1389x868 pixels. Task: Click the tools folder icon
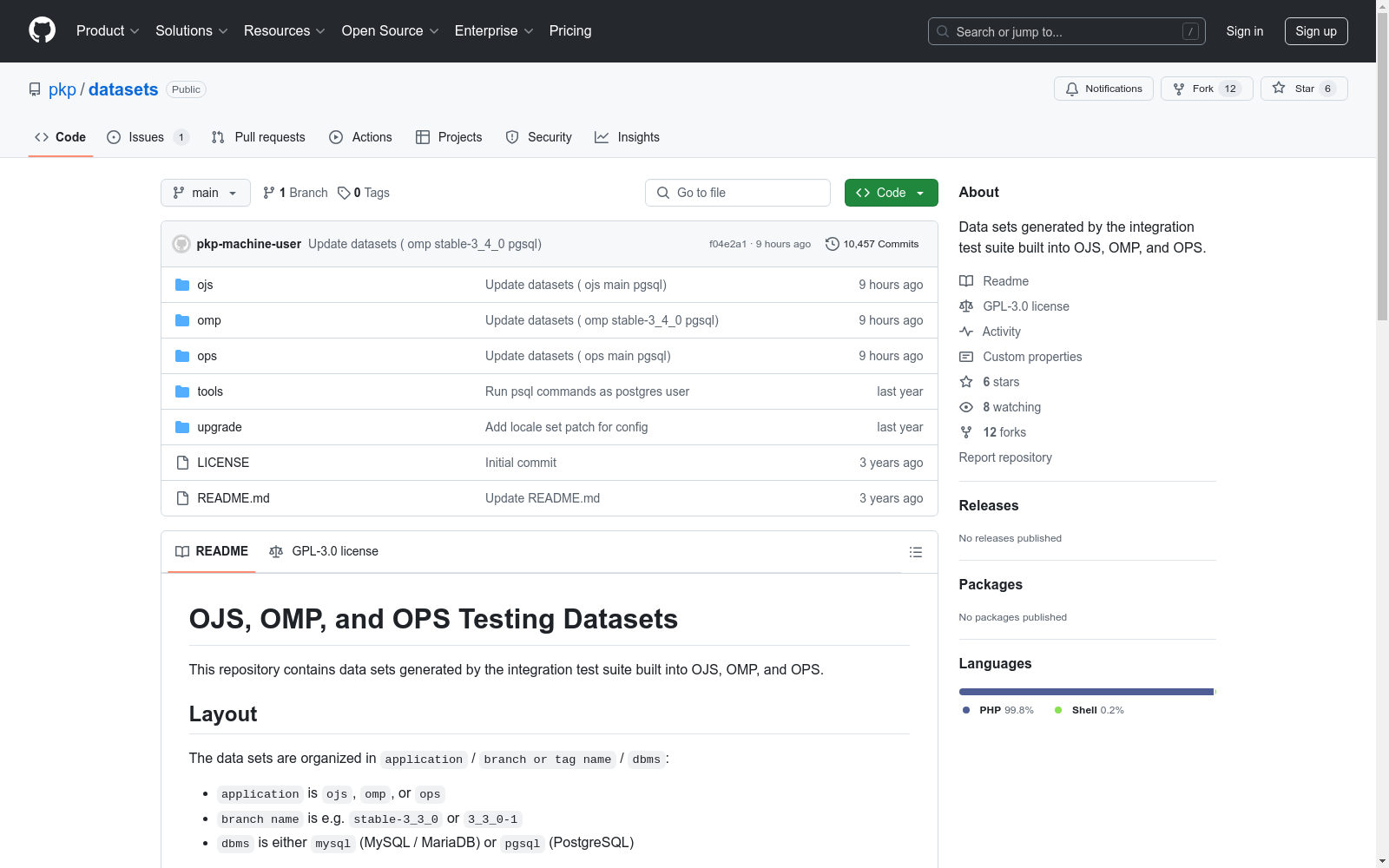point(182,391)
